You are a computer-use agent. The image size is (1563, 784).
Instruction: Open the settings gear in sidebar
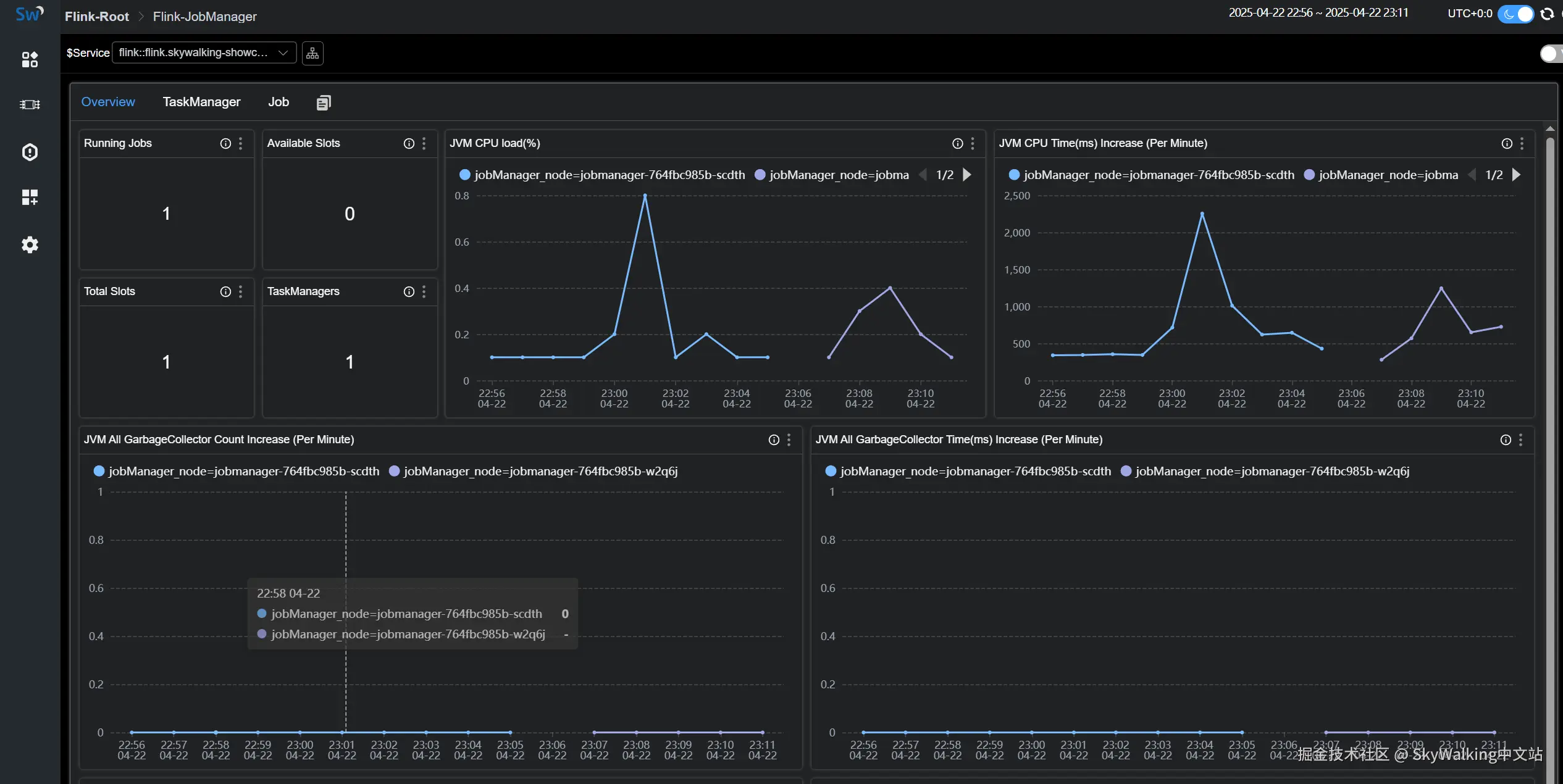click(x=30, y=245)
